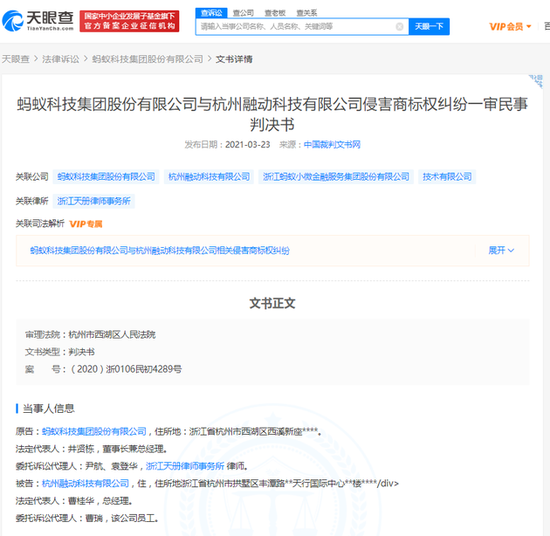Expand the judicial analysis with 展开
This screenshot has height=536, width=550.
pyautogui.click(x=501, y=250)
